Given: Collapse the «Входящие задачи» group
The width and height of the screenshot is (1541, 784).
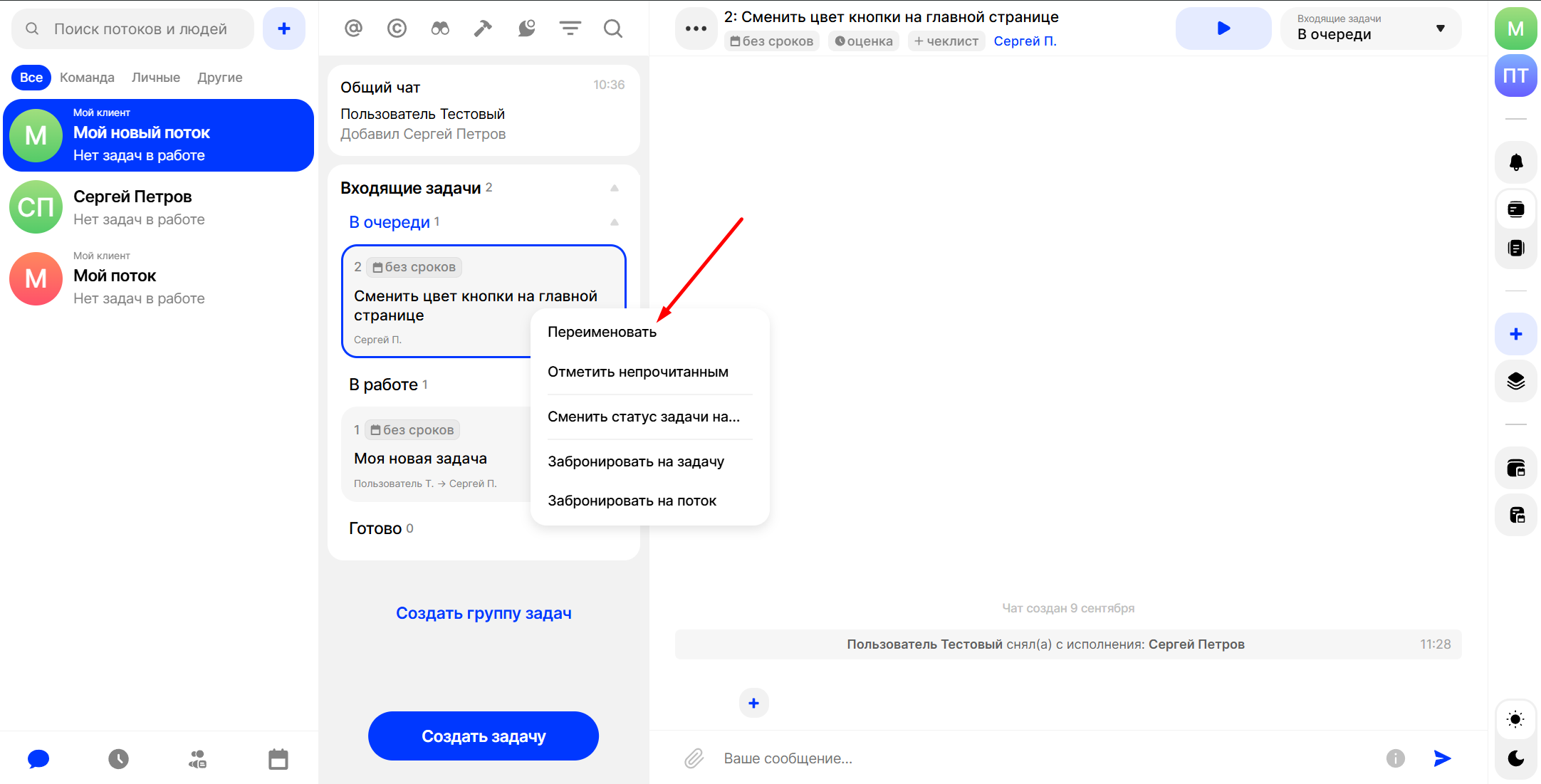Looking at the screenshot, I should point(614,188).
